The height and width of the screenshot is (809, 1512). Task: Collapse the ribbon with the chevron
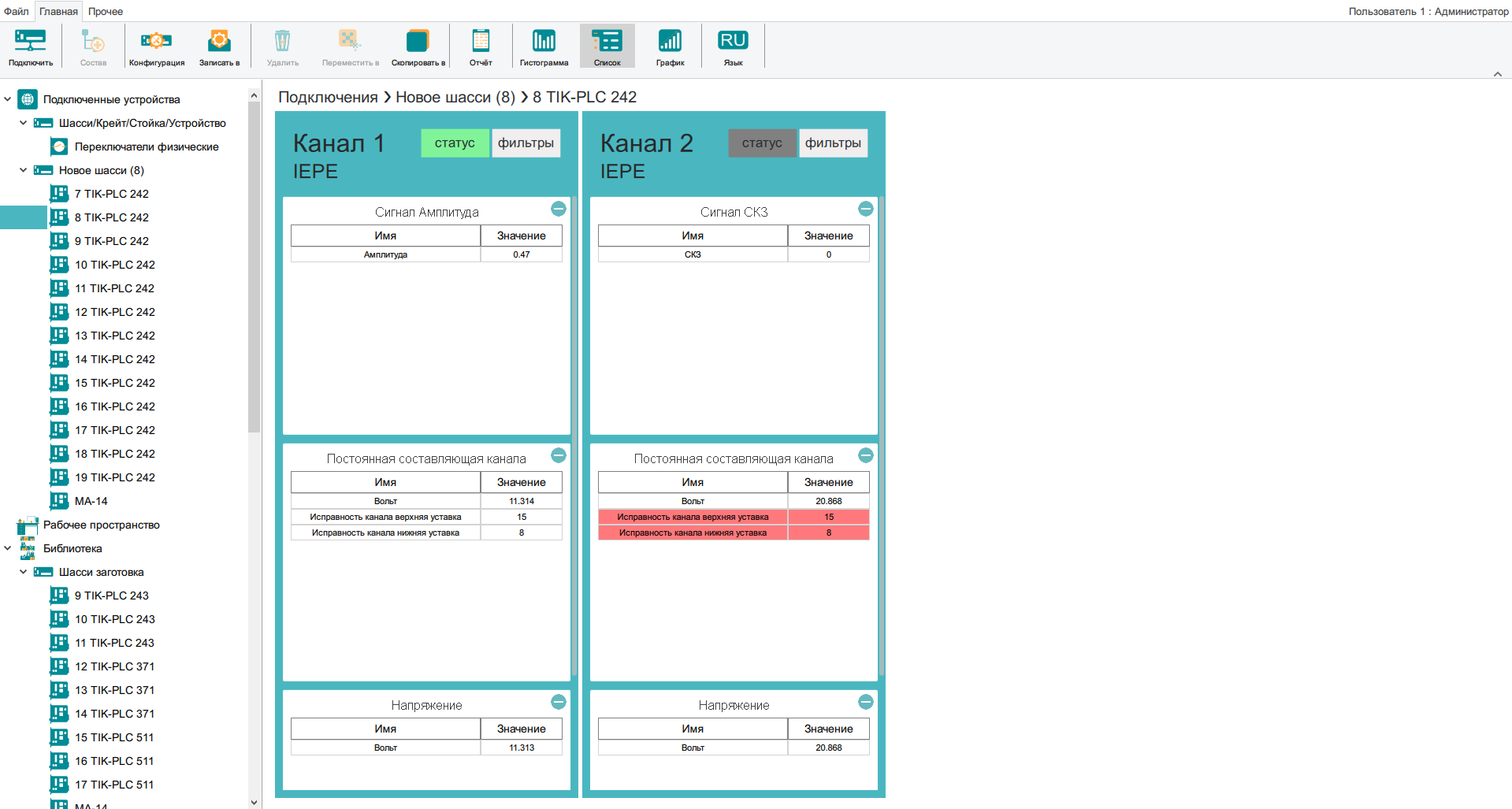(1498, 74)
